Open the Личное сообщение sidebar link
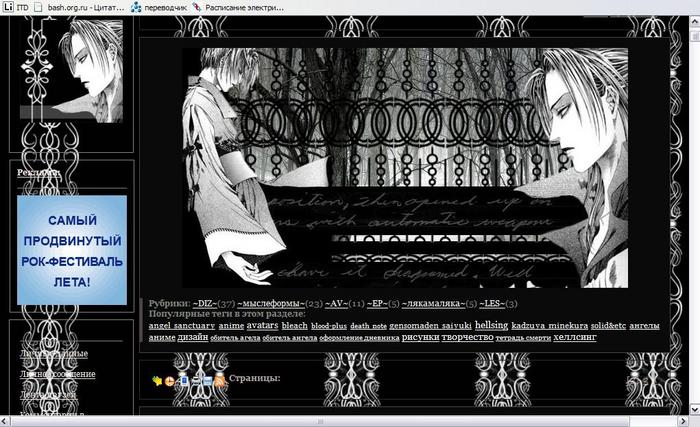 click(58, 374)
